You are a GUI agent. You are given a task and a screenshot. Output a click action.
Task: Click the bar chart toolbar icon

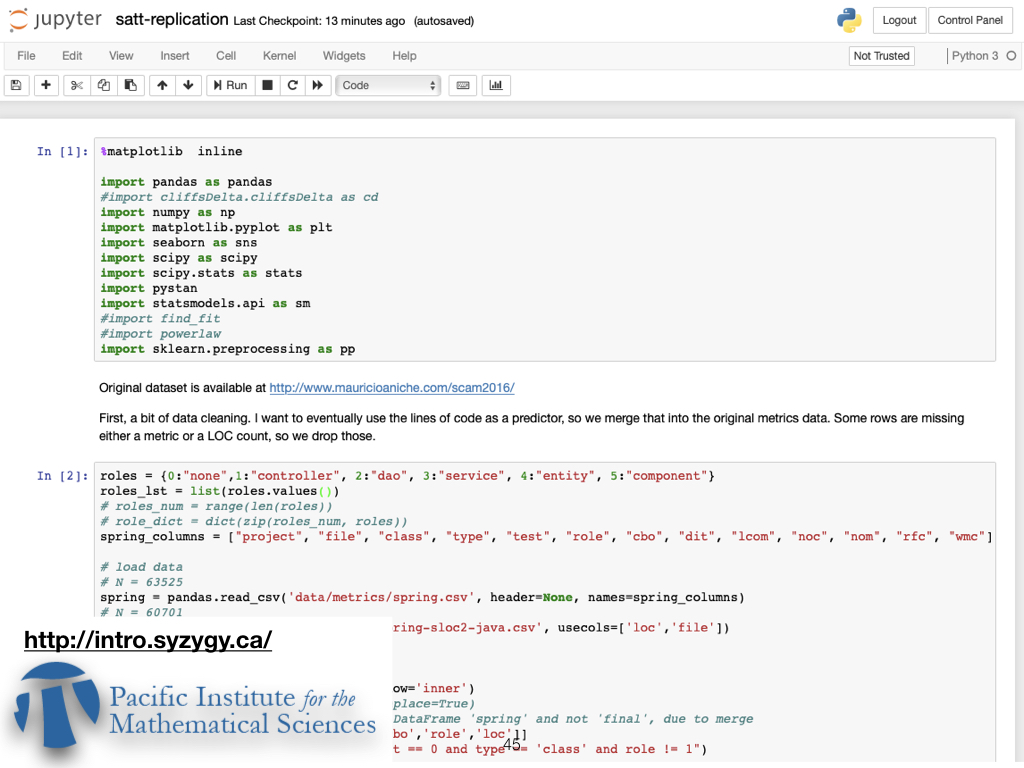(x=496, y=86)
